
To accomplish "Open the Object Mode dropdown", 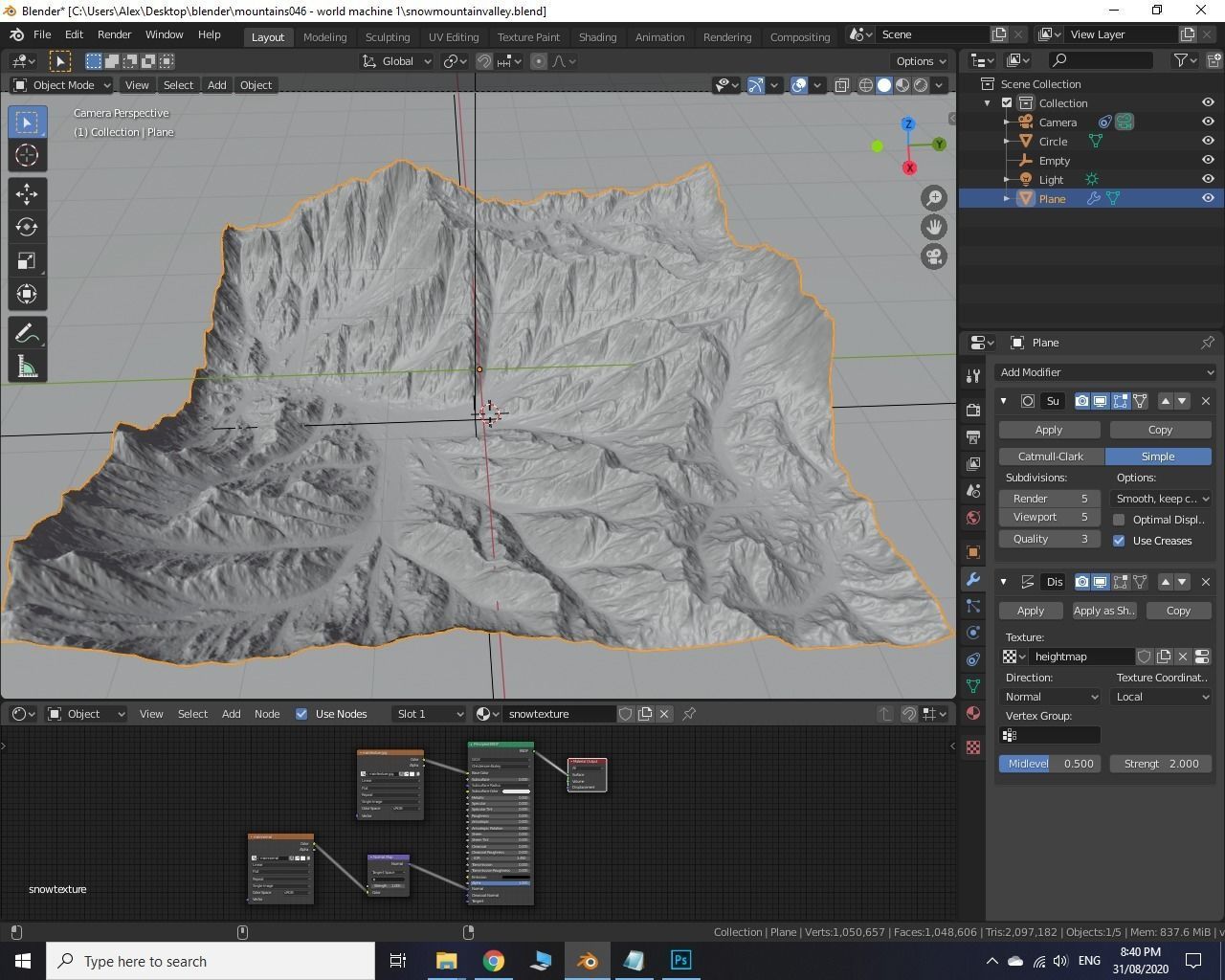I will click(61, 85).
